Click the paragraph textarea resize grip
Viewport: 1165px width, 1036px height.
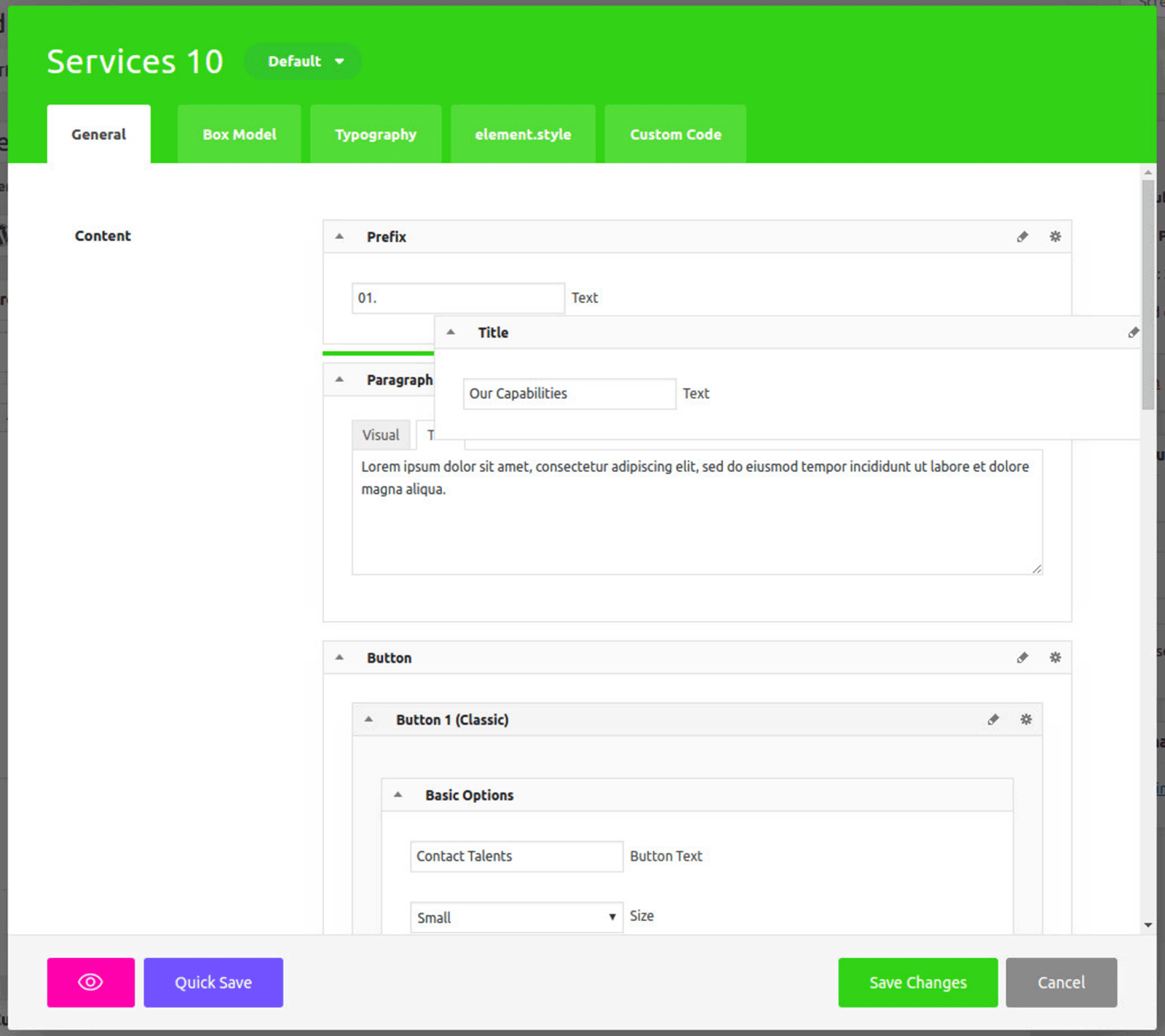tap(1036, 569)
